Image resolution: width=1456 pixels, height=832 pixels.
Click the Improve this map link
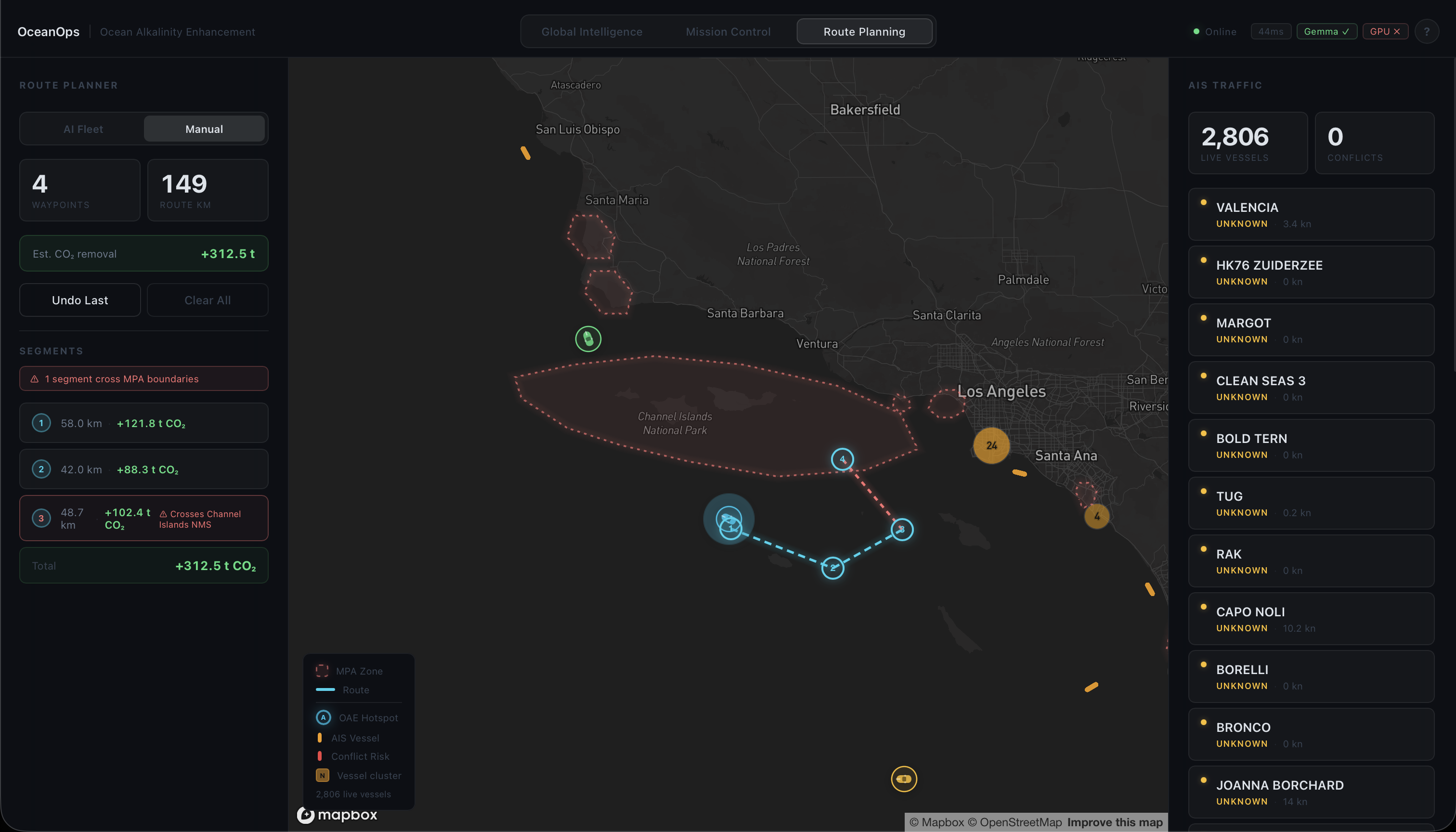[x=1115, y=822]
